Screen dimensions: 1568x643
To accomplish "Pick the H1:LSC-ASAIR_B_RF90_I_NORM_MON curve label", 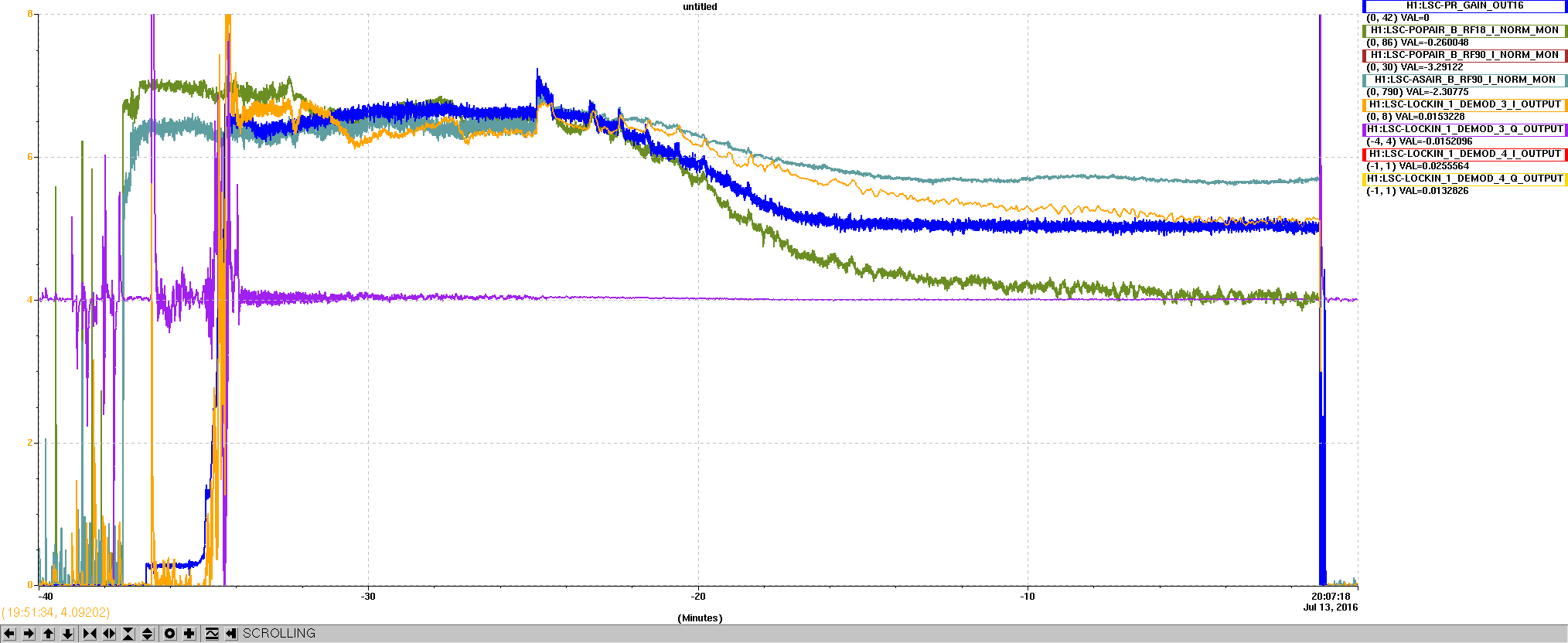I will tap(1464, 80).
